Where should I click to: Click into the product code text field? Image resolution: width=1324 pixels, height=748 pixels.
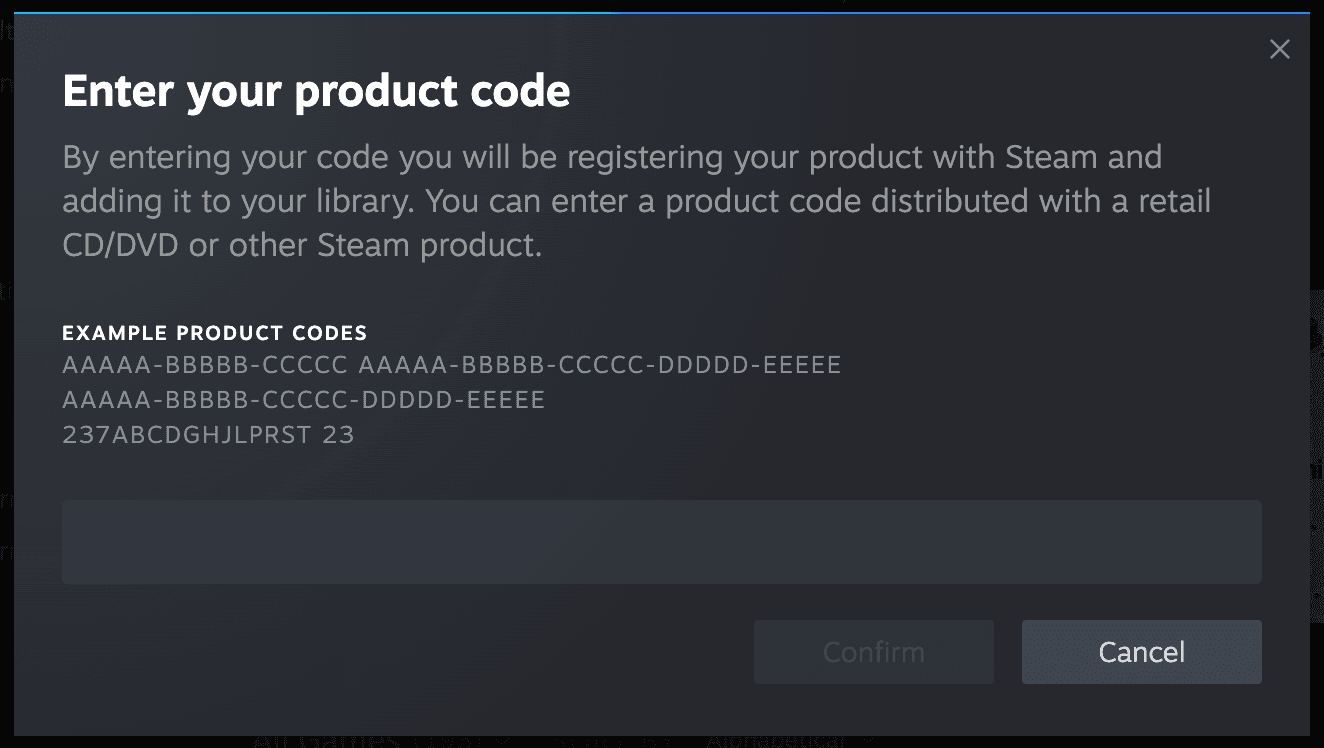point(661,542)
